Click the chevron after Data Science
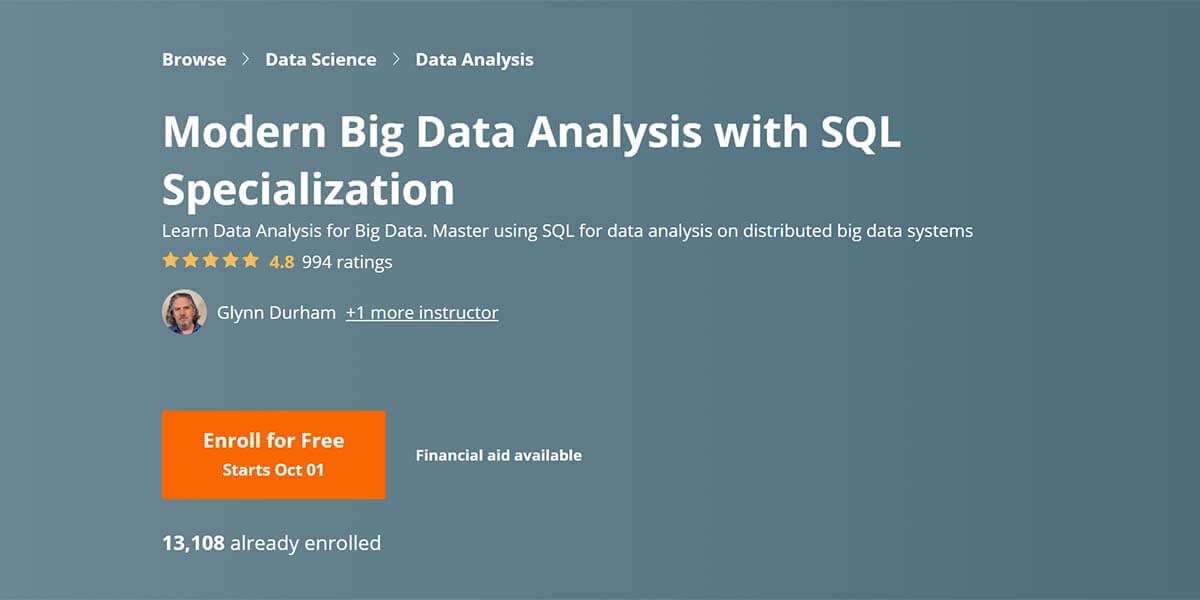 tap(396, 60)
